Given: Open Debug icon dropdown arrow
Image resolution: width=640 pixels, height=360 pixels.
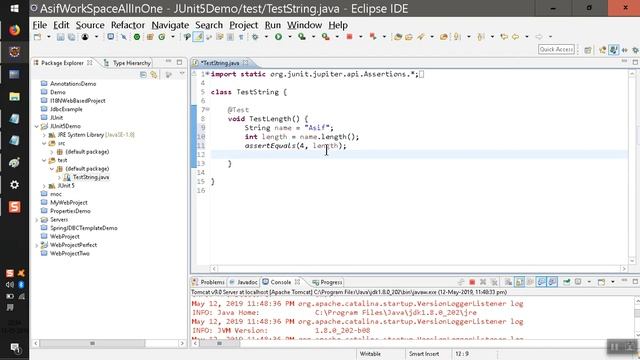Looking at the screenshot, I should [266, 37].
